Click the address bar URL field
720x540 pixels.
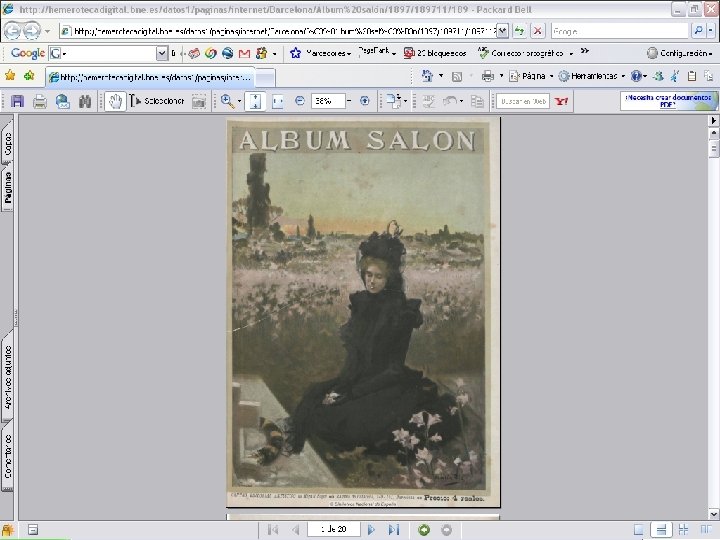click(x=284, y=31)
